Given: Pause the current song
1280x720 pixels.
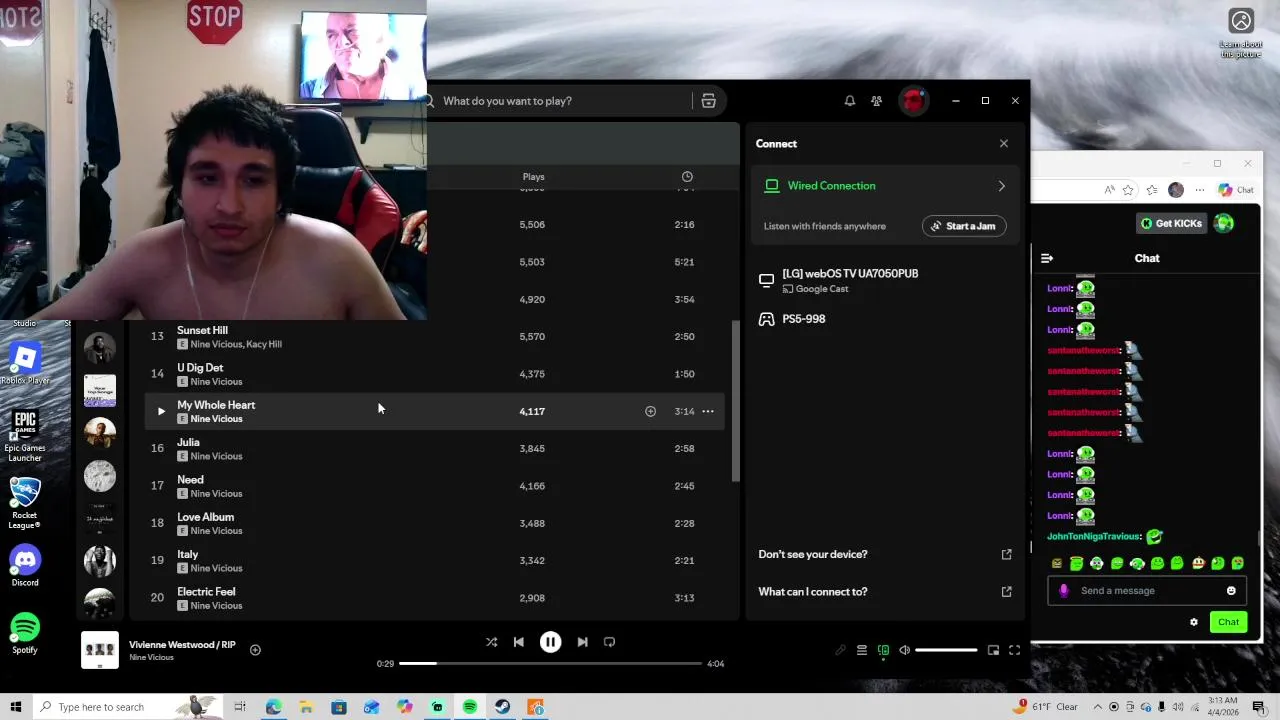Looking at the screenshot, I should tap(550, 642).
